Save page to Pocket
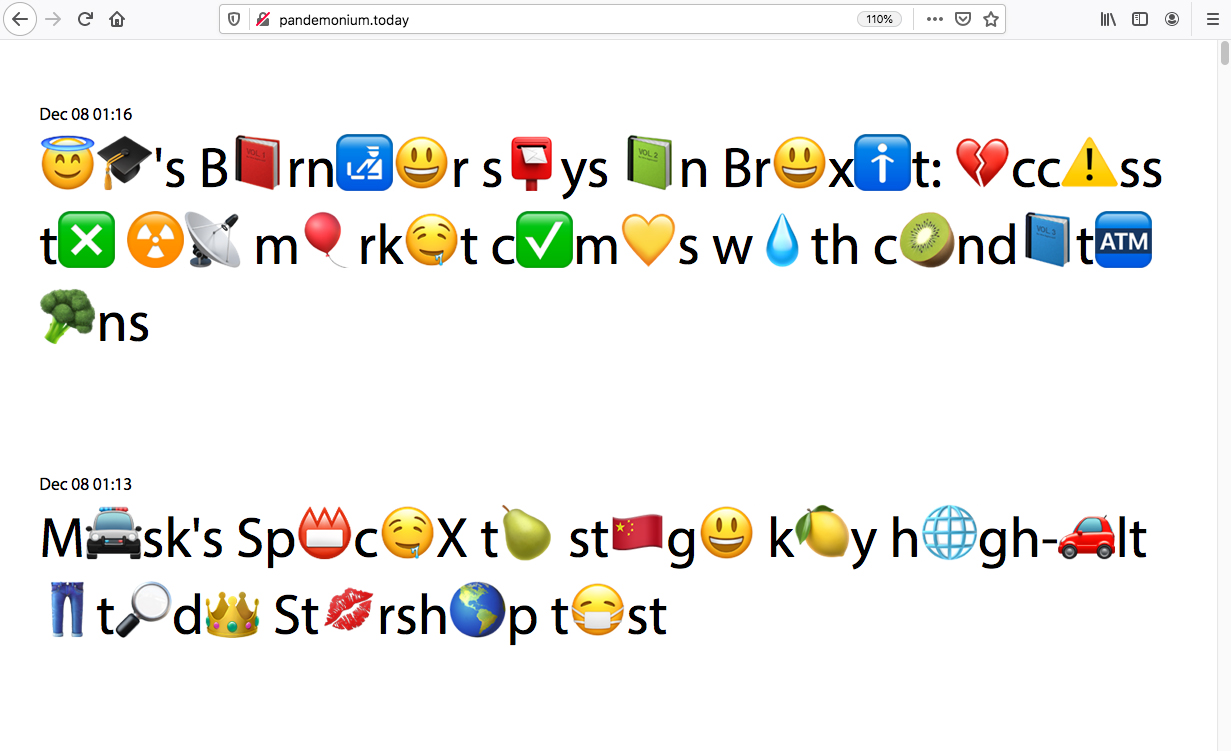The height and width of the screenshot is (751, 1231). (x=963, y=19)
